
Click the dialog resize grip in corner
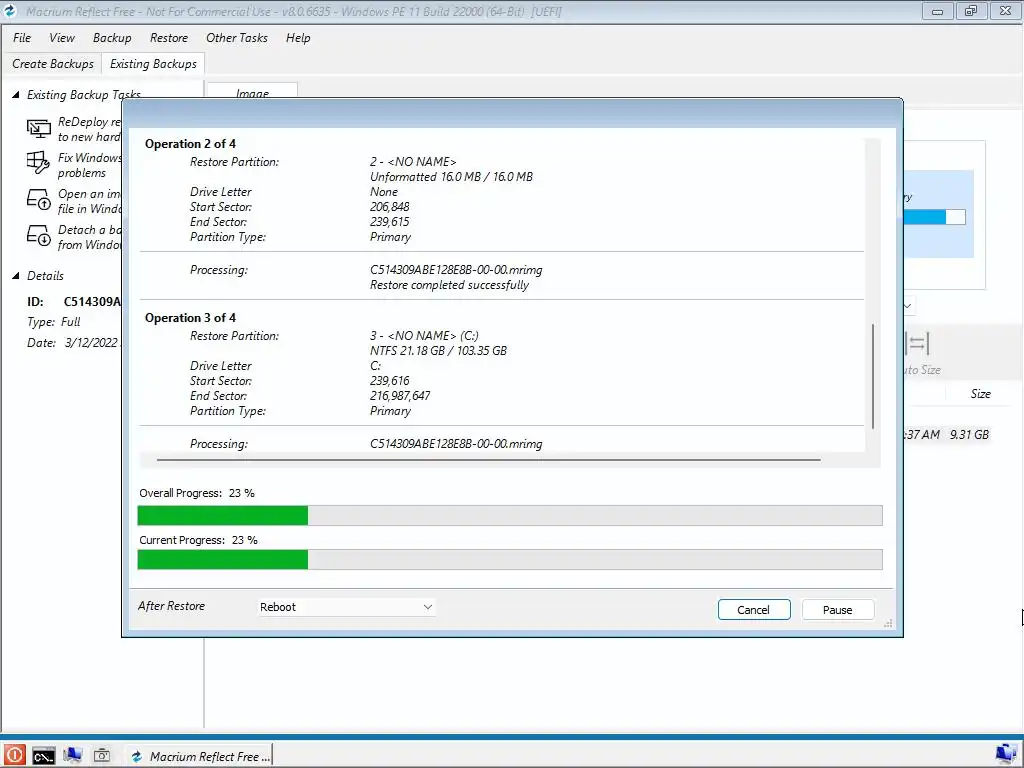(888, 624)
